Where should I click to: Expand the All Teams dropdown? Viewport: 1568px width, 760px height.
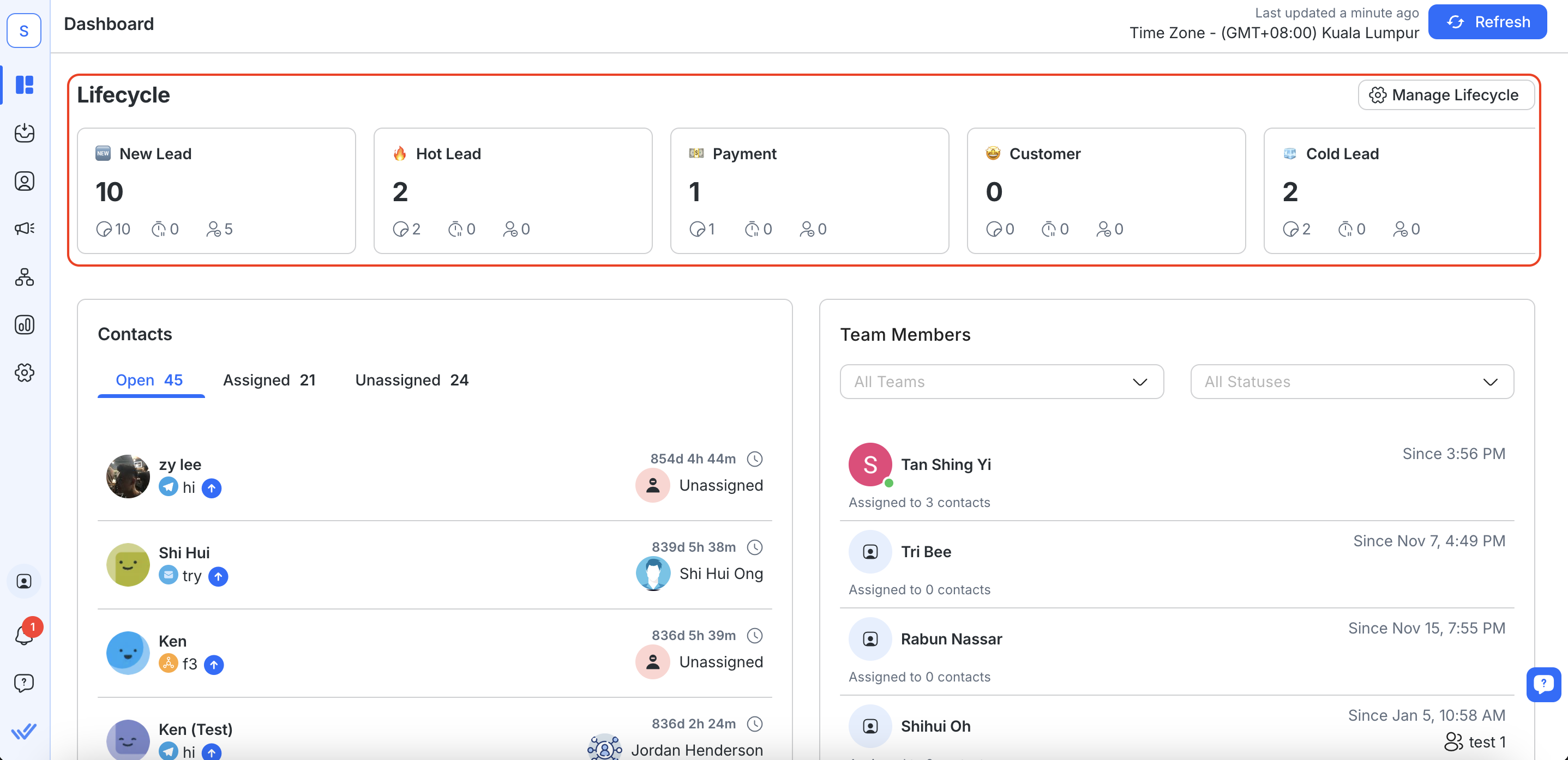(x=1001, y=382)
